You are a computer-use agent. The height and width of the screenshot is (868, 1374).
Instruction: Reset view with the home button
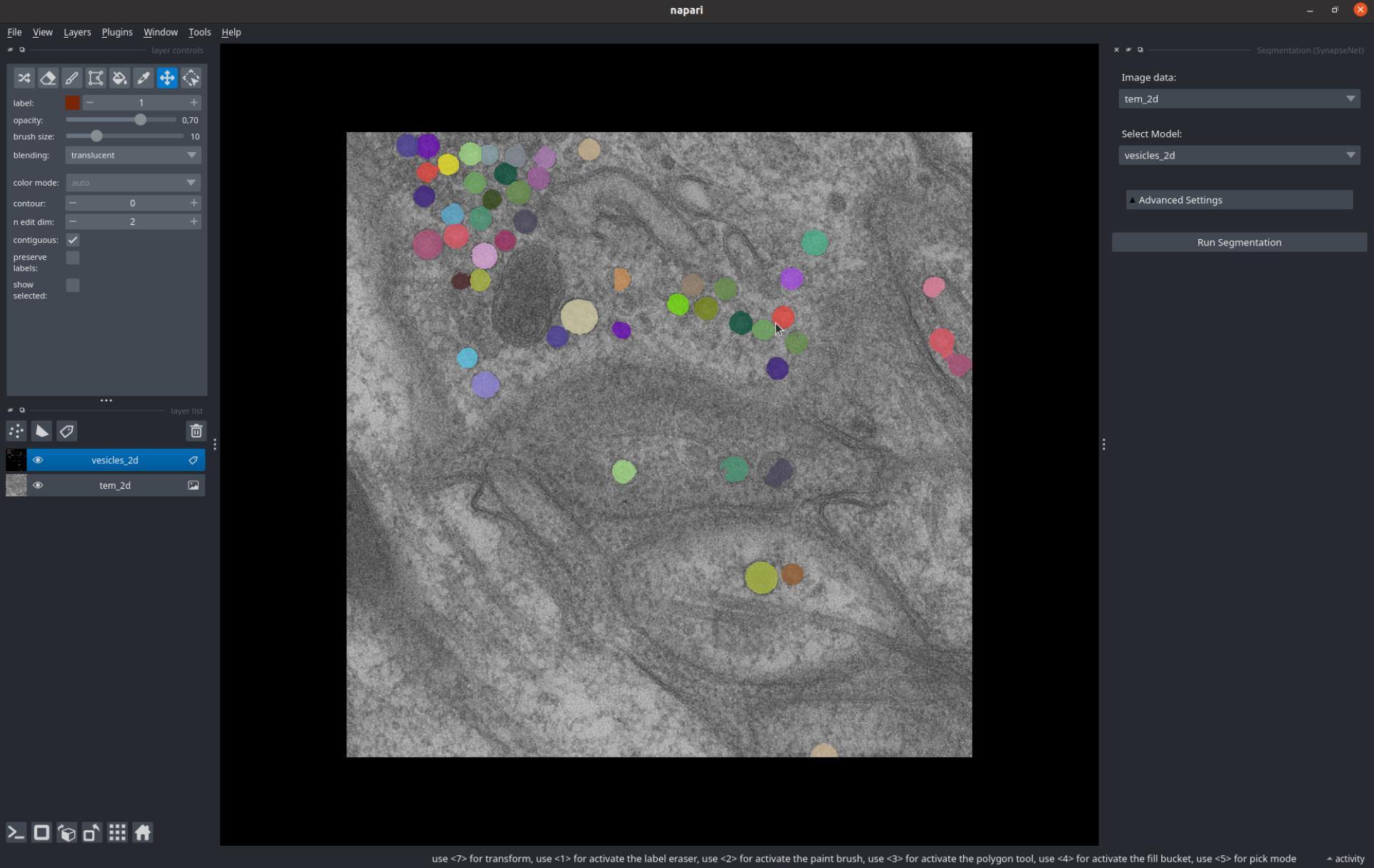(143, 832)
